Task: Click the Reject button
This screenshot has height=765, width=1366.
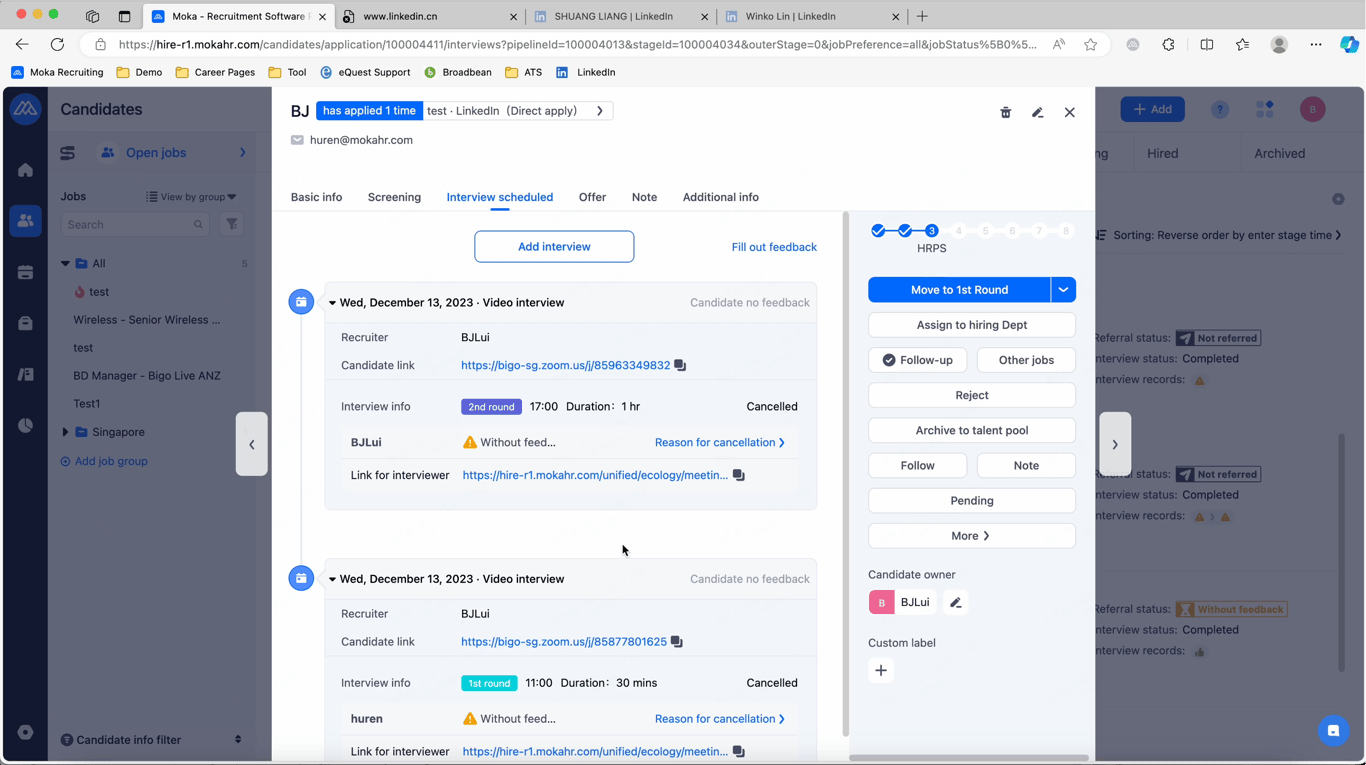Action: tap(972, 395)
